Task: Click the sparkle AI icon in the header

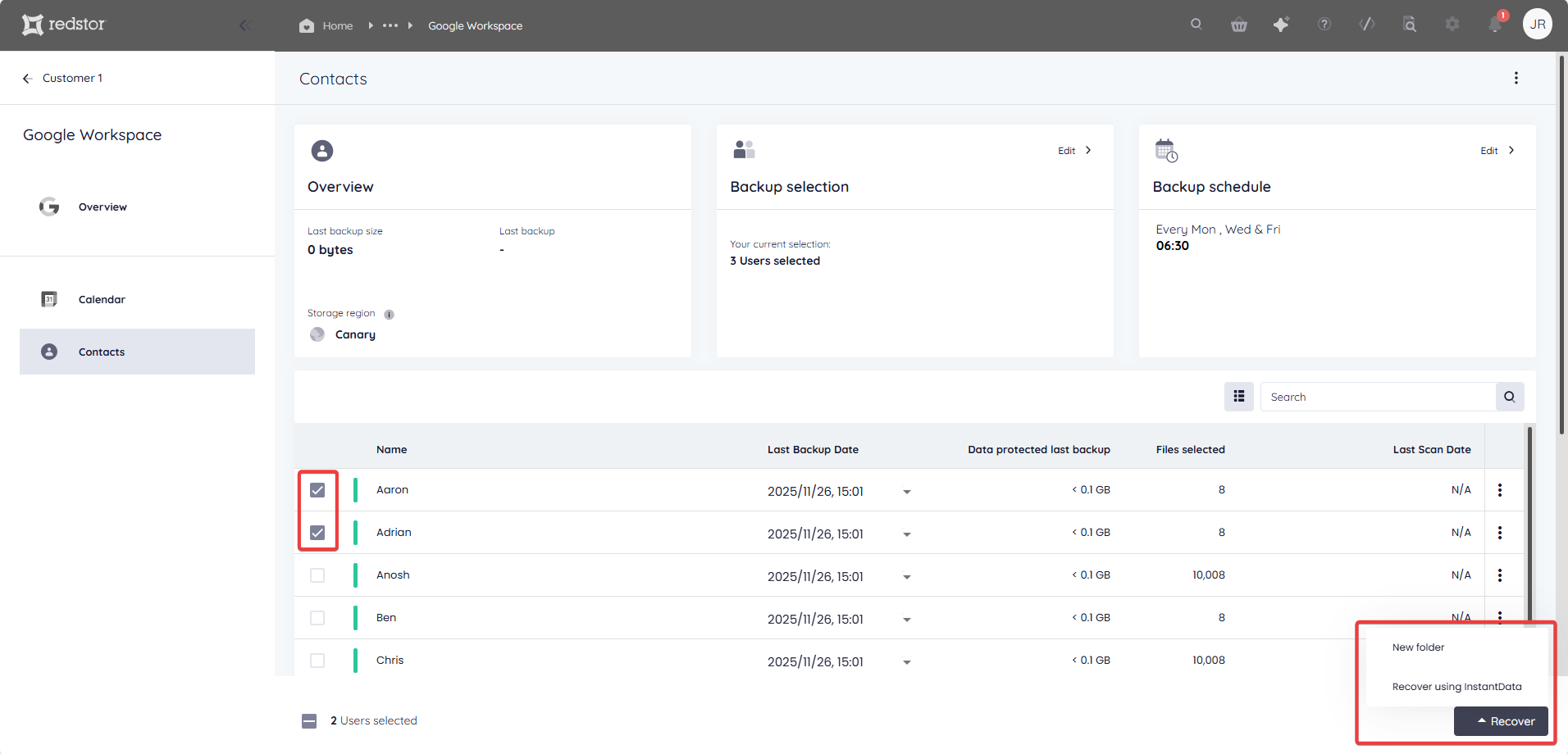Action: click(1281, 25)
